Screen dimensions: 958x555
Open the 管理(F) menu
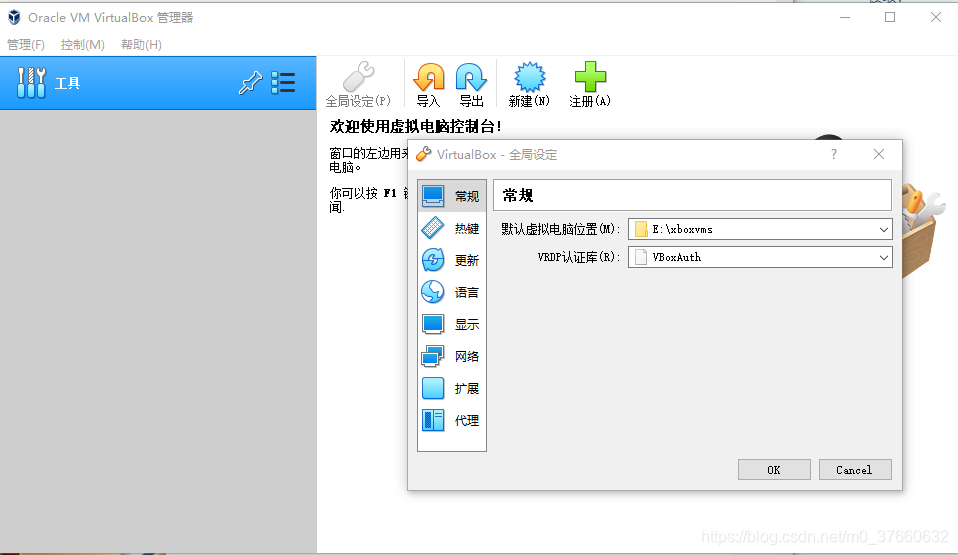pos(26,45)
